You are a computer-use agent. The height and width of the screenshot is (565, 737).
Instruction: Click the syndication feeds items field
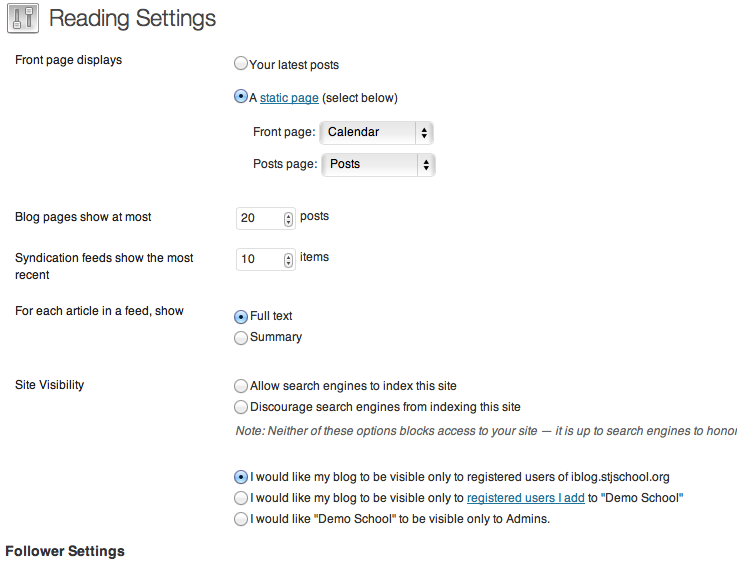[x=259, y=259]
